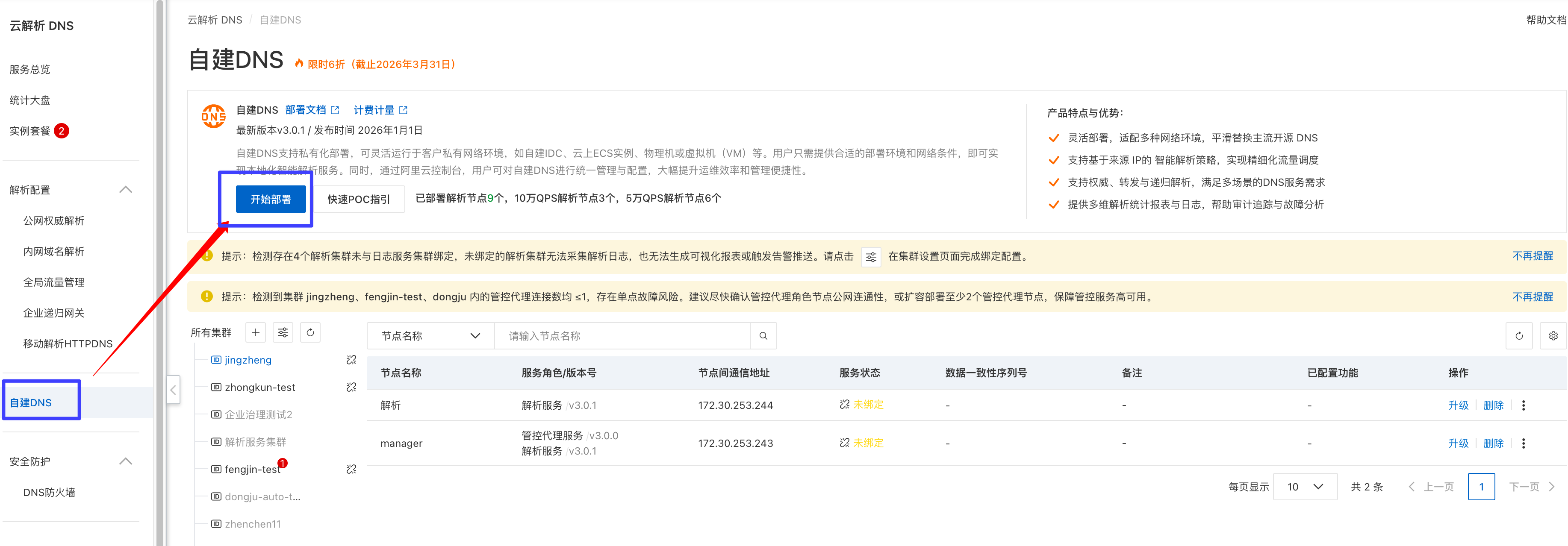
Task: Click the unbound icon next to jingzheng cluster
Action: tap(351, 360)
